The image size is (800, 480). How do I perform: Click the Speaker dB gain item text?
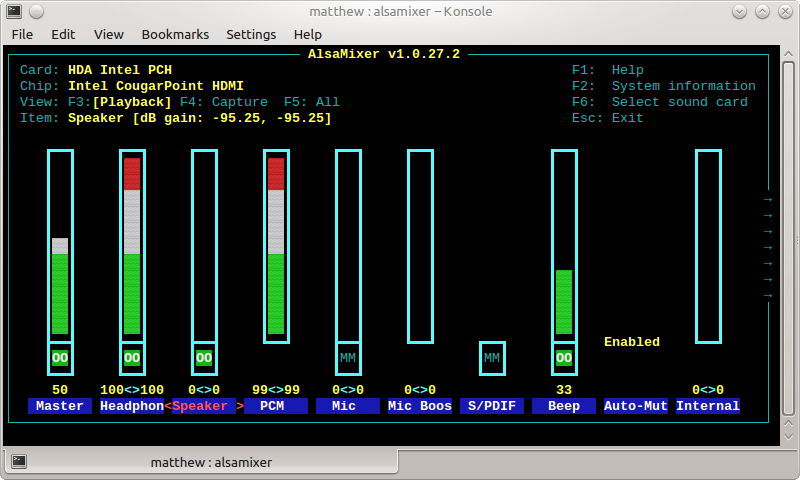199,118
